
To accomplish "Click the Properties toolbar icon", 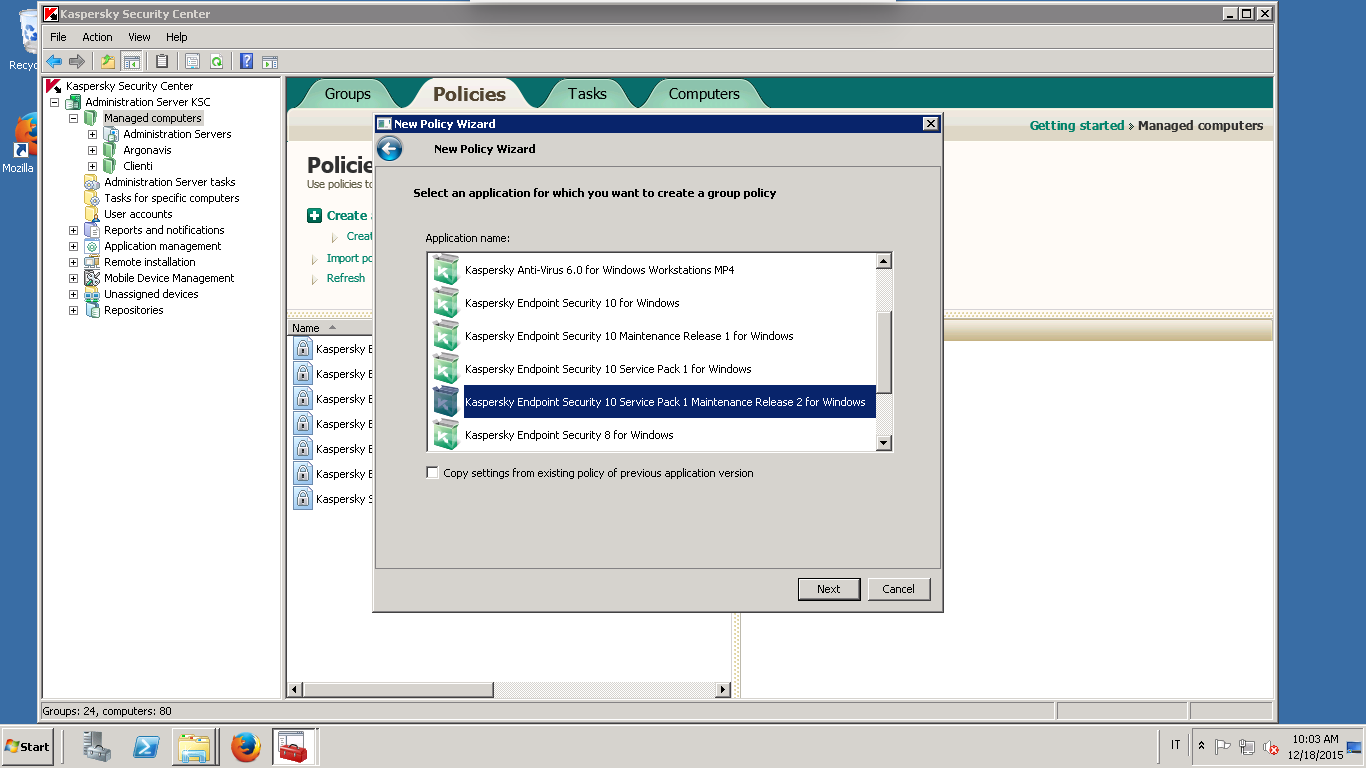I will click(192, 61).
